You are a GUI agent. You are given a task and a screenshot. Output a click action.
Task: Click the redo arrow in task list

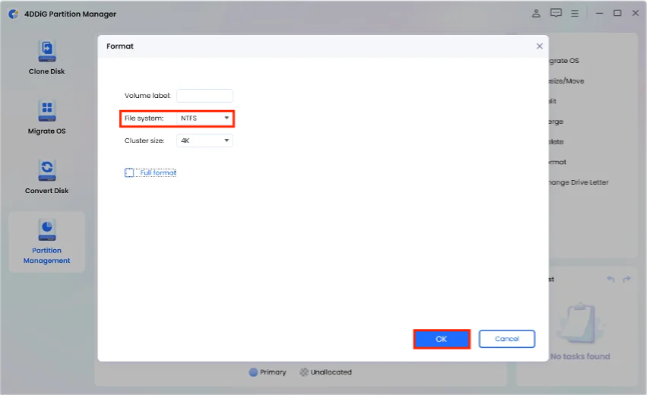click(627, 279)
